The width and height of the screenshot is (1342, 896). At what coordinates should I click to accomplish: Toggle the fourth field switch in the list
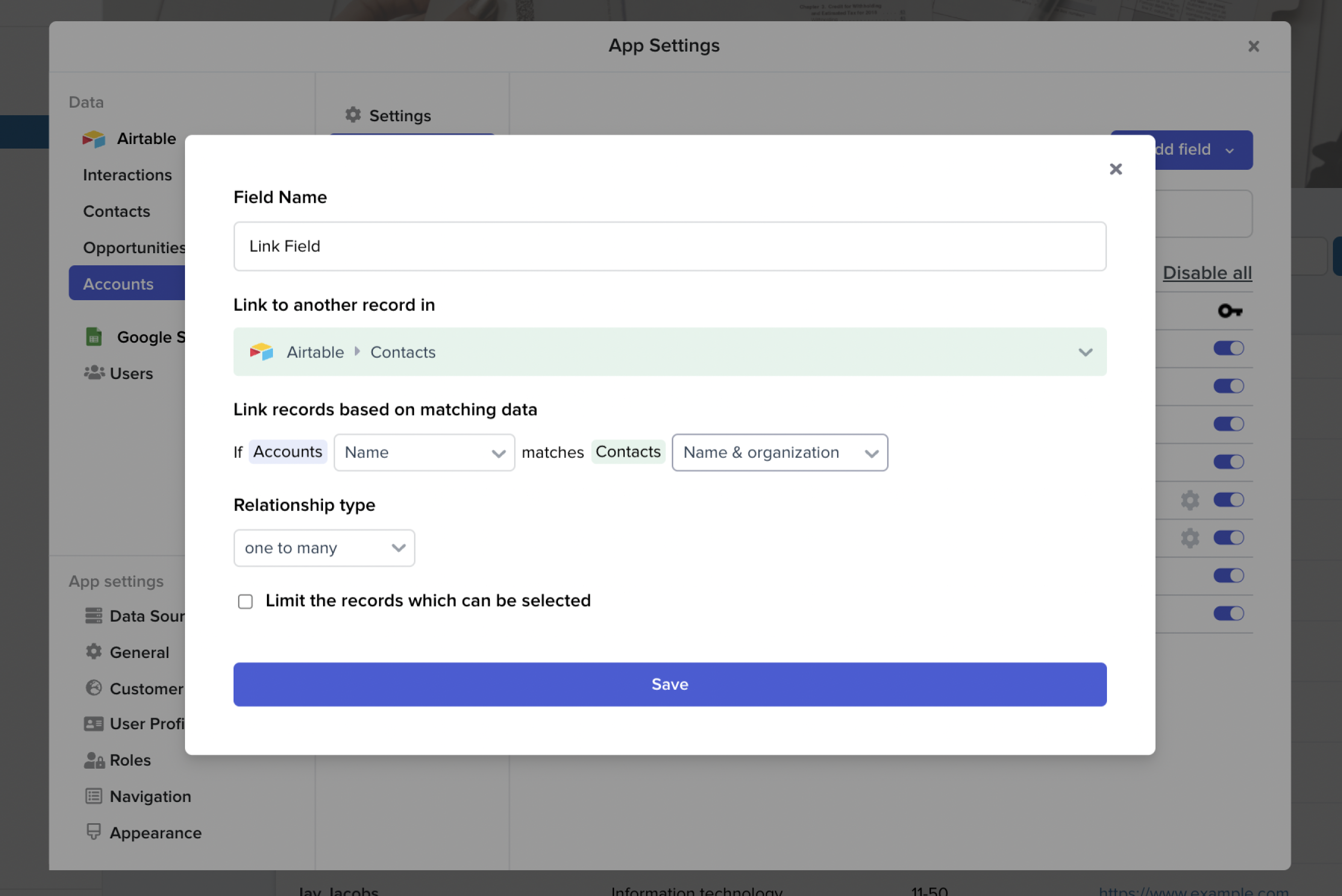pyautogui.click(x=1228, y=462)
